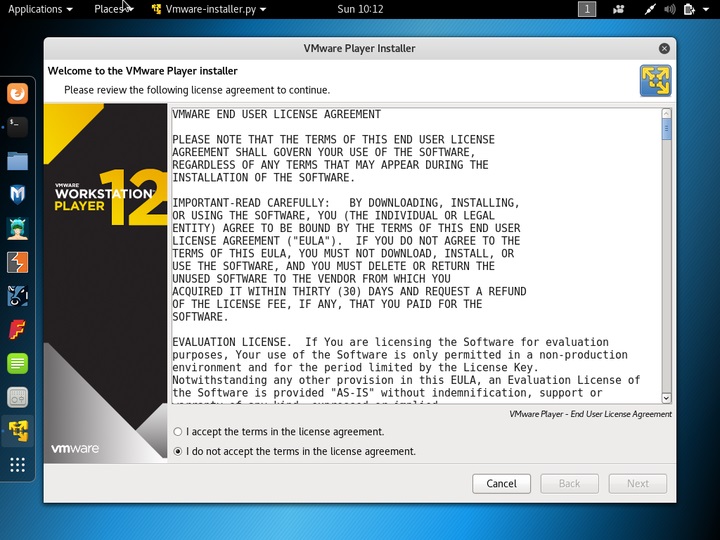The width and height of the screenshot is (720, 540).
Task: Click the network connection icon in top bar
Action: 649,9
